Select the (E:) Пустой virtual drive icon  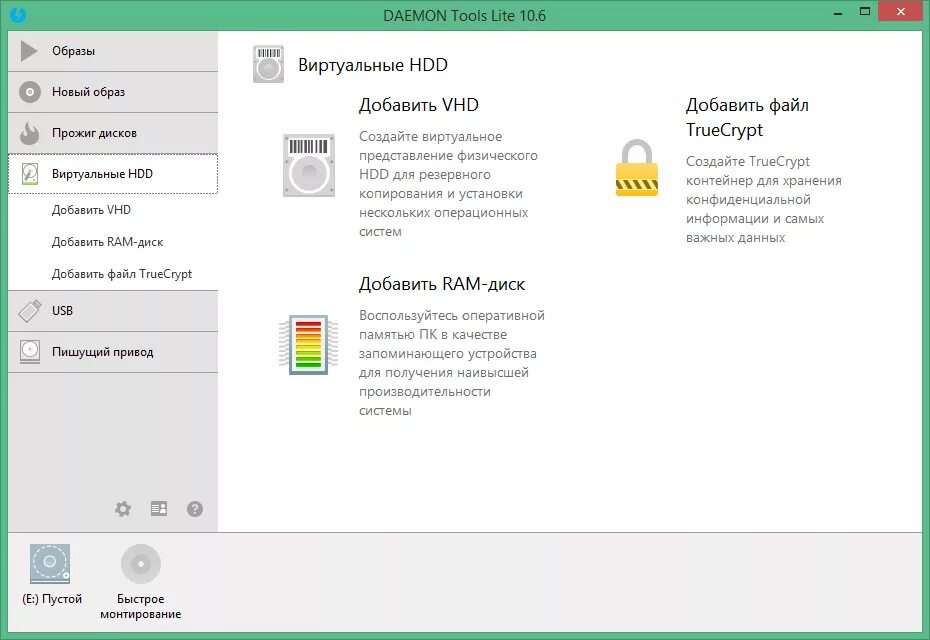pos(50,563)
